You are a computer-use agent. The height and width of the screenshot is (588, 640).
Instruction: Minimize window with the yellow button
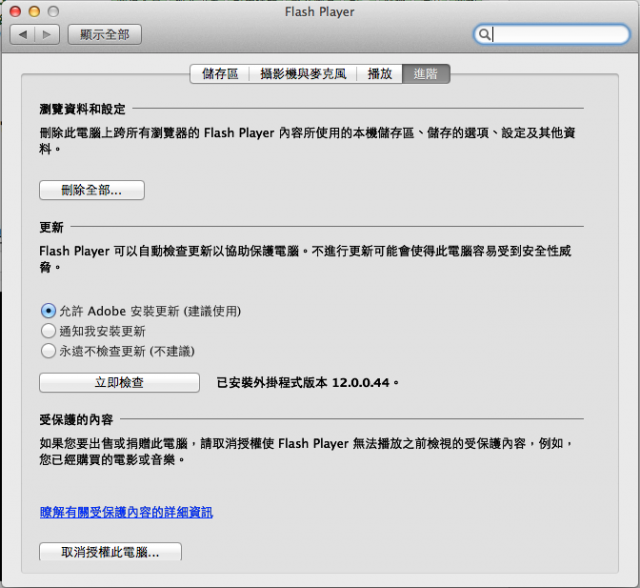tap(34, 11)
